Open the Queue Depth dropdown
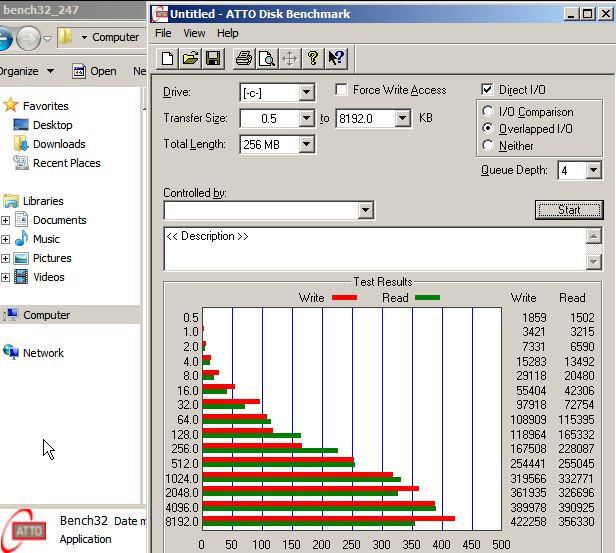616x553 pixels. [594, 170]
